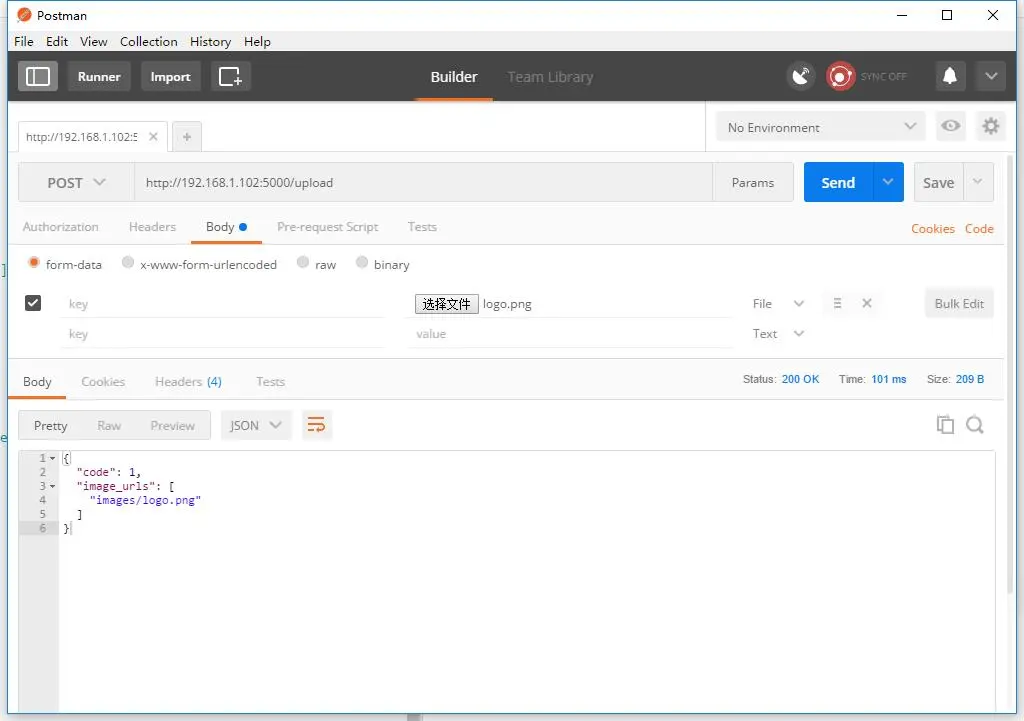Expand the Send button dropdown arrow
1024x721 pixels.
888,182
